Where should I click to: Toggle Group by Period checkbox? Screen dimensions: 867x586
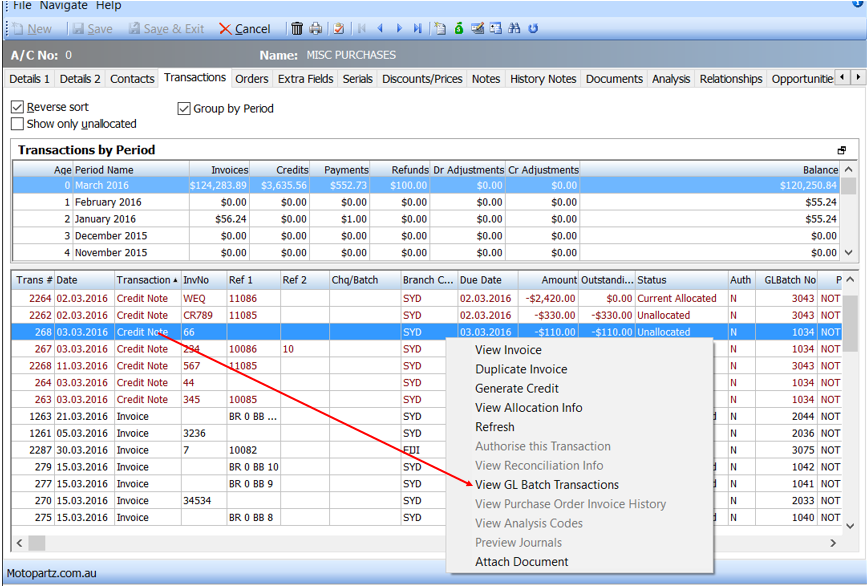coord(184,108)
